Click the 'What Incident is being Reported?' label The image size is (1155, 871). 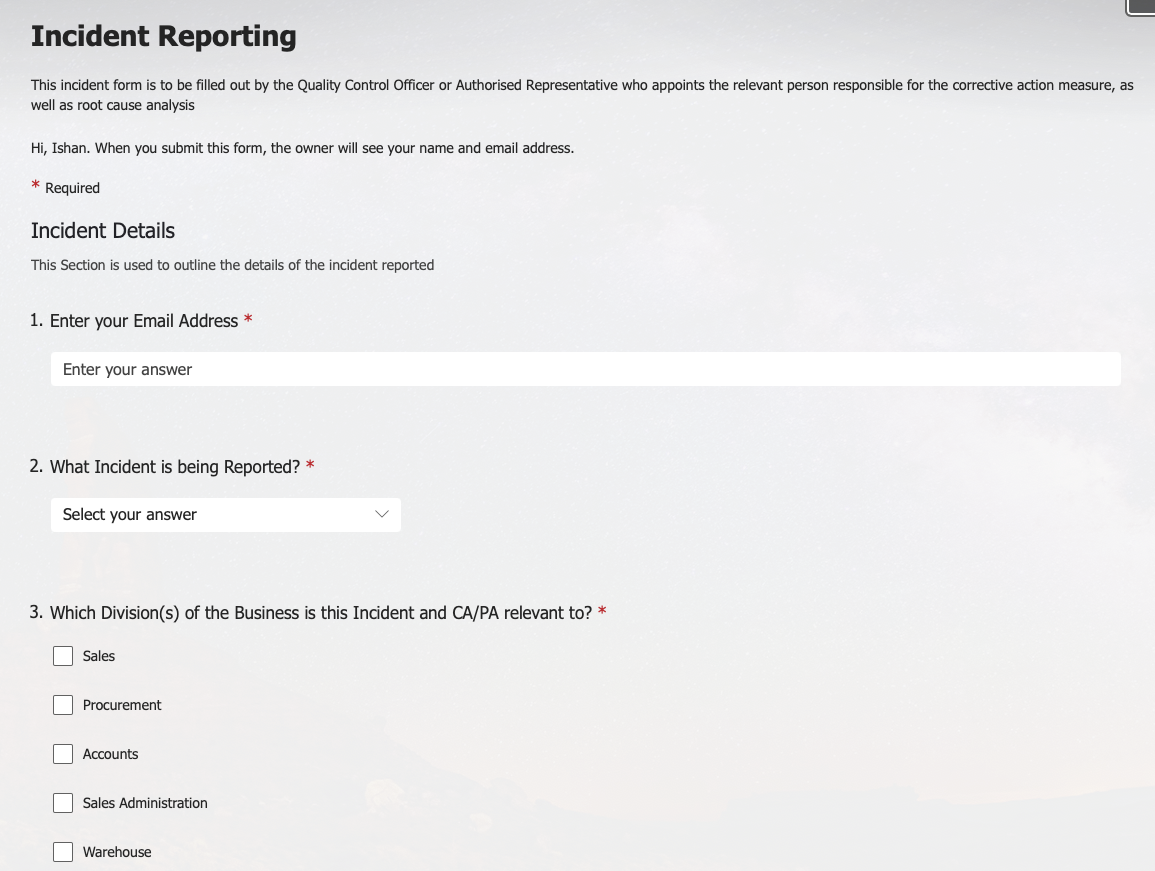point(175,467)
